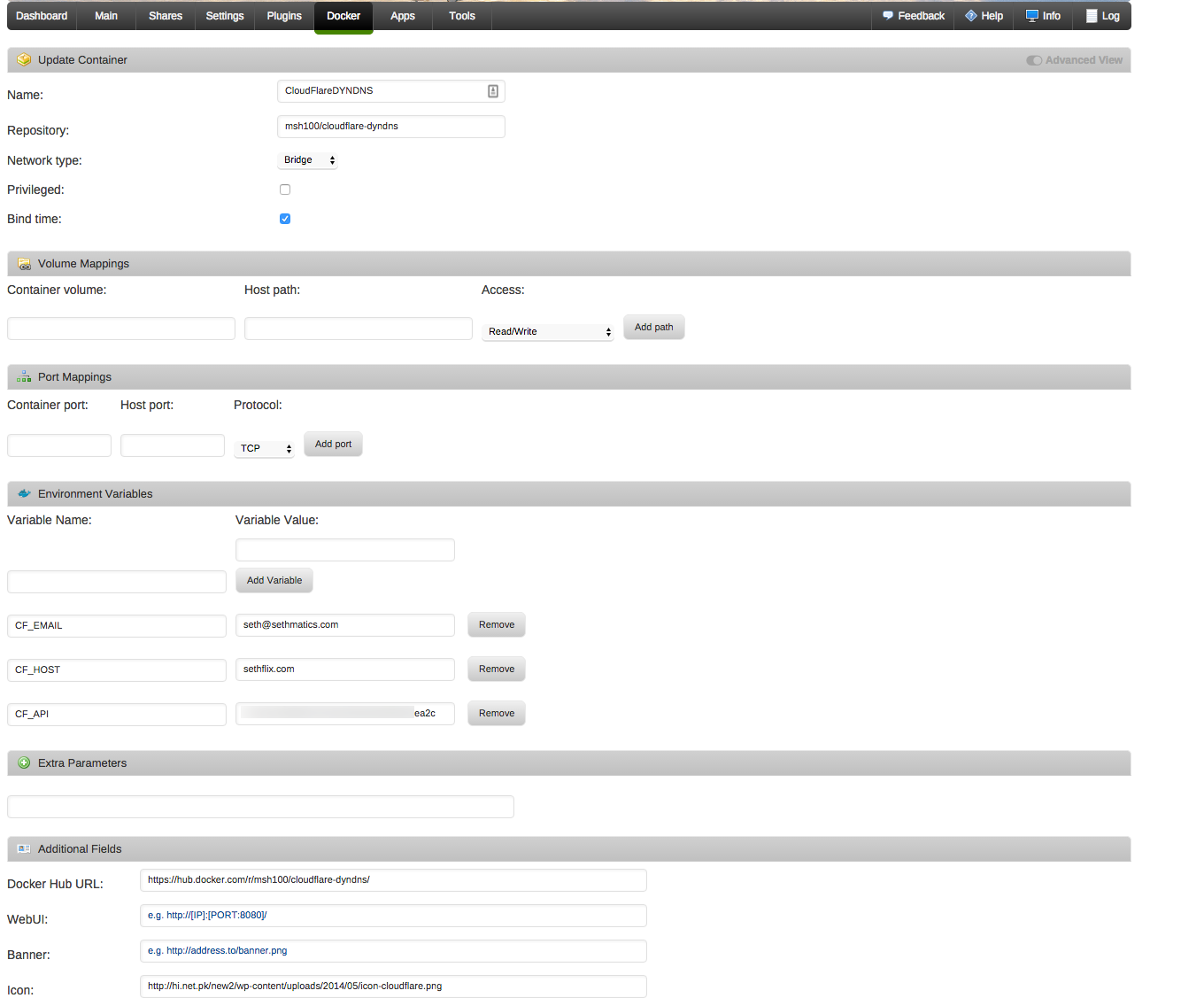Viewport: 1204px width, 1006px height.
Task: Focus the container Name field
Action: 391,91
